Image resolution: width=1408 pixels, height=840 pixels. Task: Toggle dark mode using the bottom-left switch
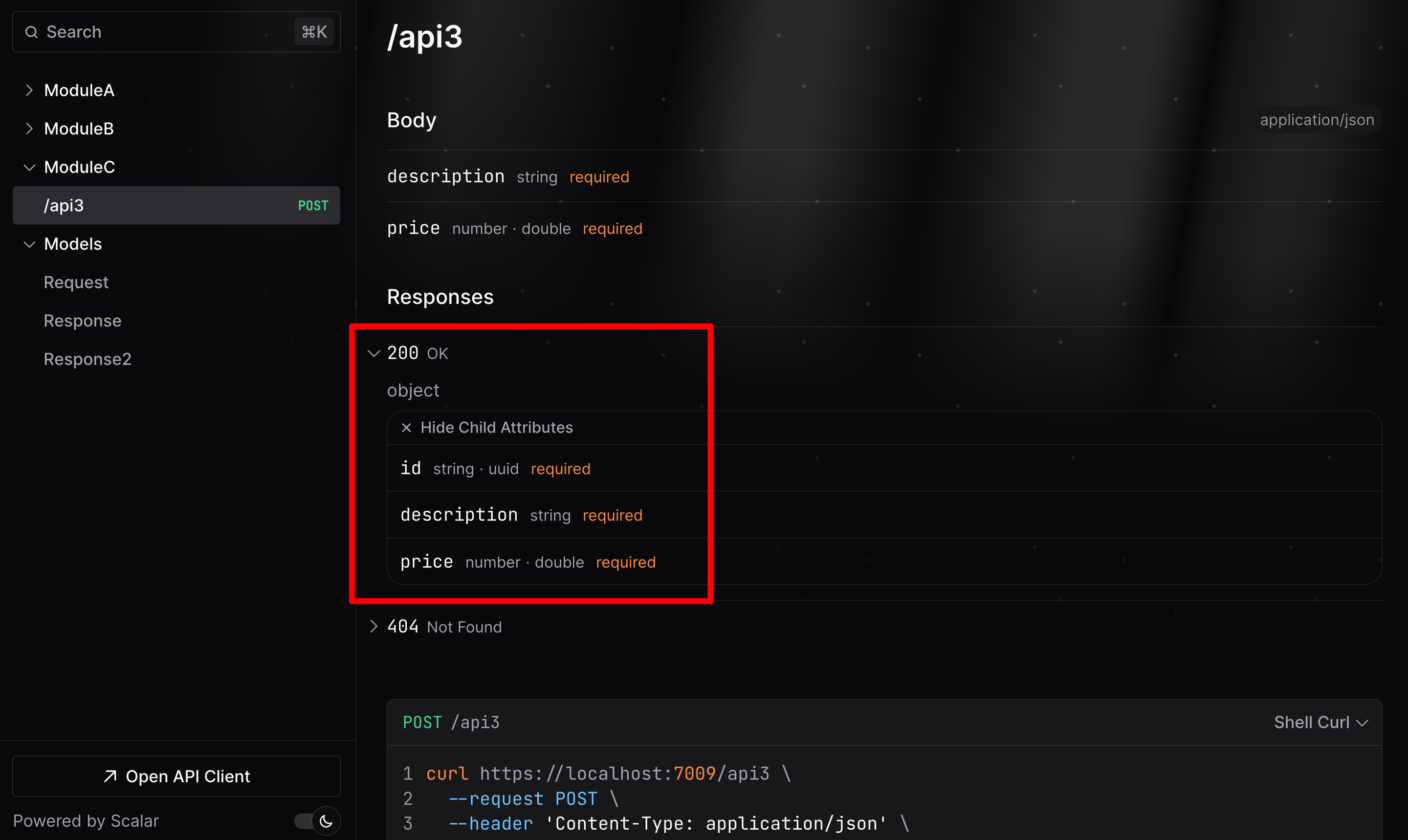tap(315, 821)
